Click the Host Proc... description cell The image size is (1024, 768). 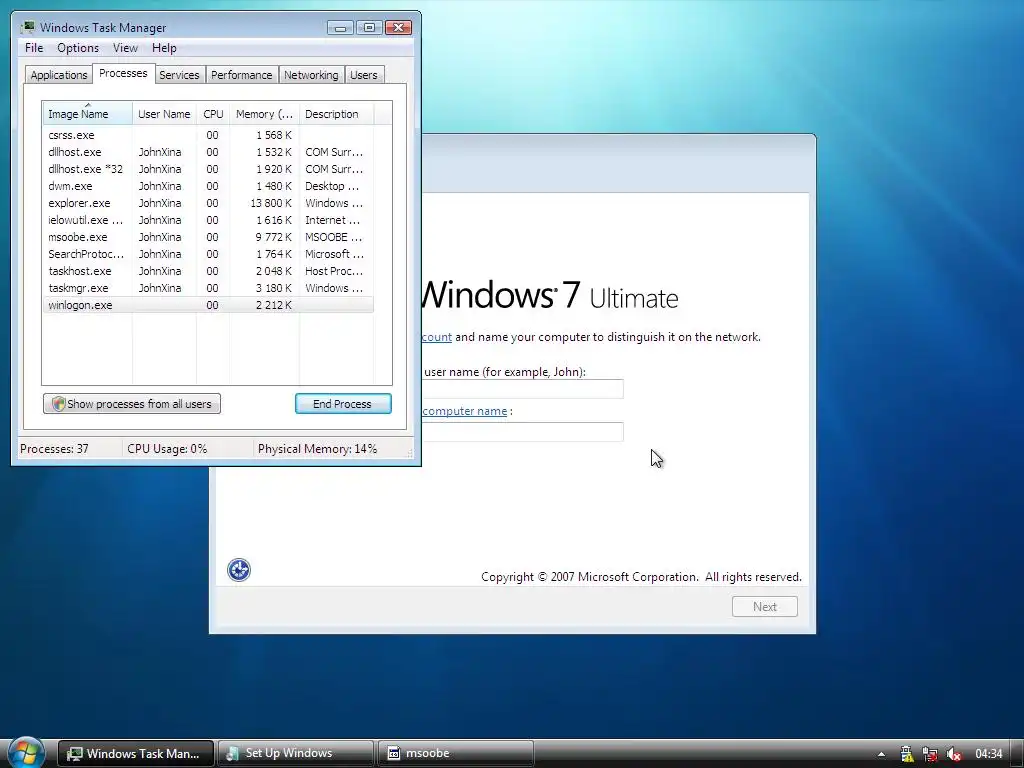pos(334,271)
